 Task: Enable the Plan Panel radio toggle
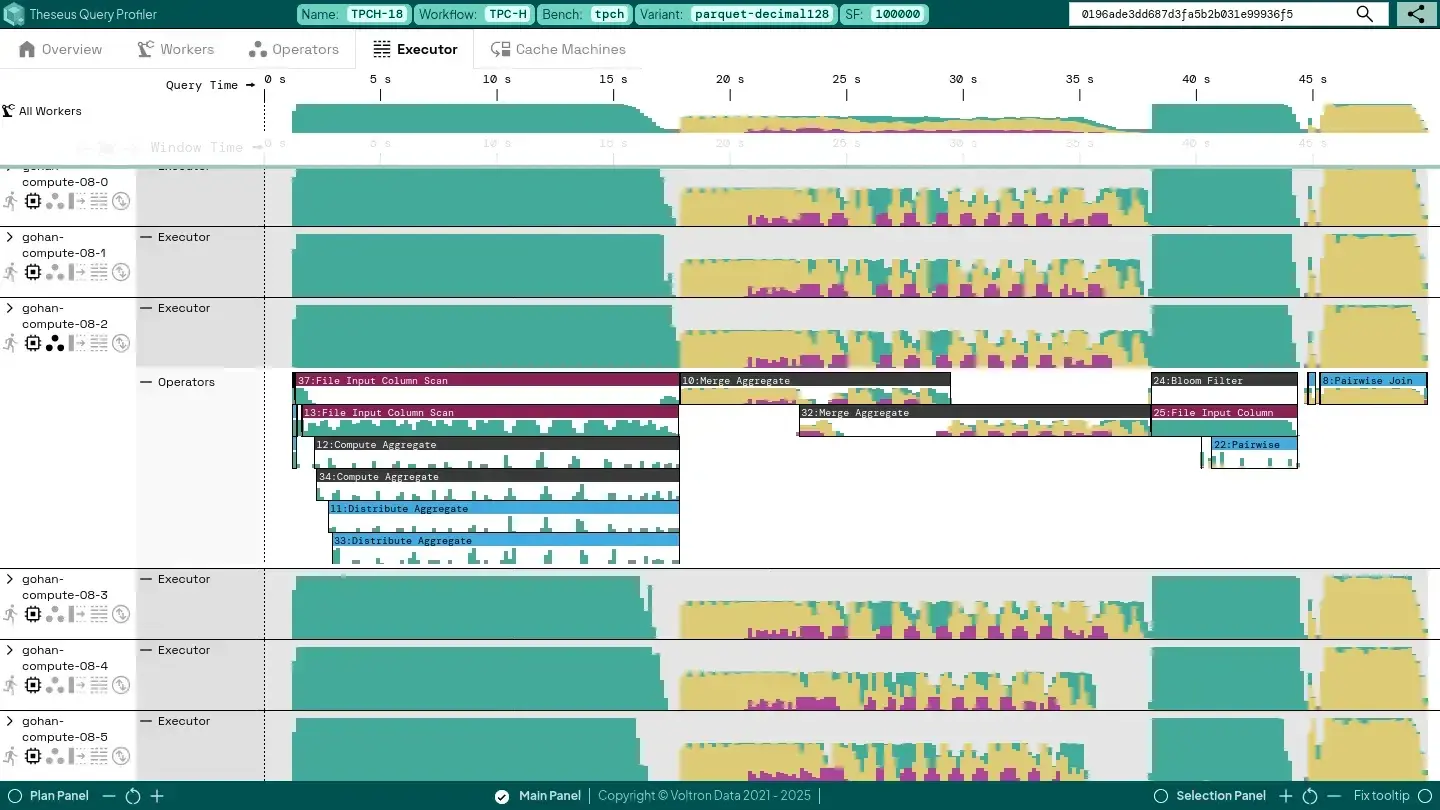(x=14, y=796)
